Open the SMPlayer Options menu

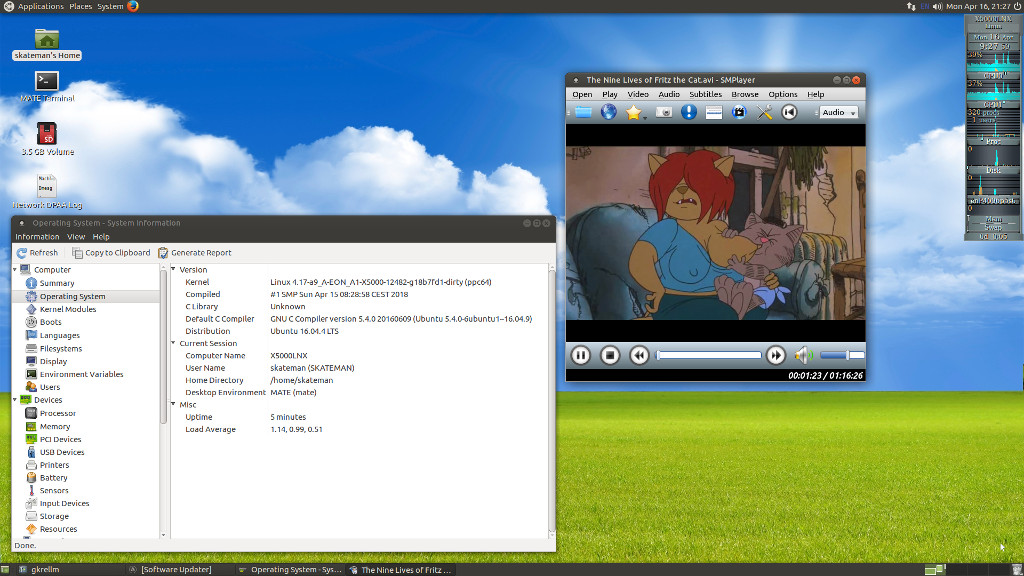click(782, 95)
